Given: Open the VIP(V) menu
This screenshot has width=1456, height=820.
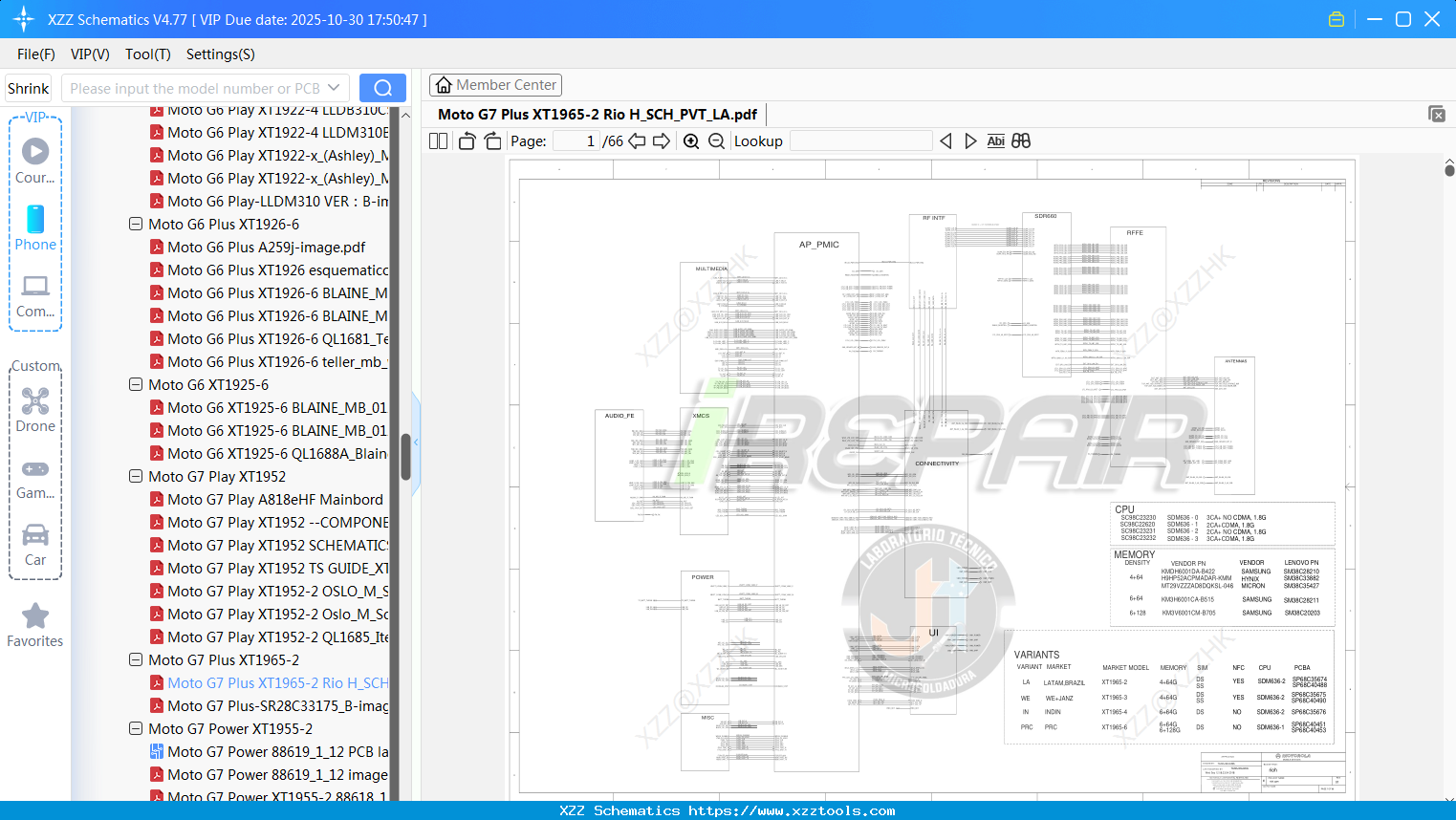Looking at the screenshot, I should pyautogui.click(x=90, y=54).
